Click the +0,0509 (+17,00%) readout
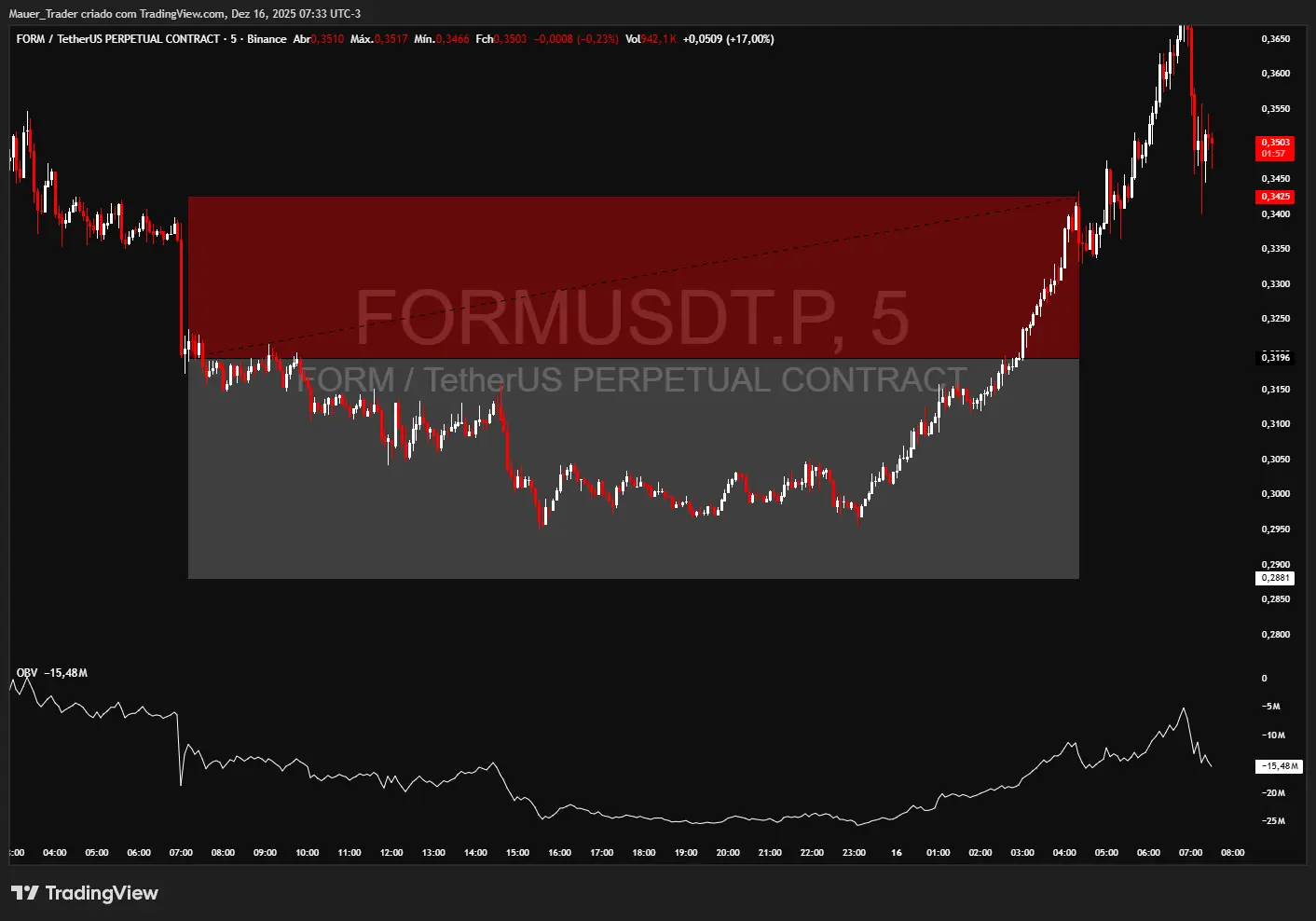This screenshot has height=921, width=1316. (728, 39)
